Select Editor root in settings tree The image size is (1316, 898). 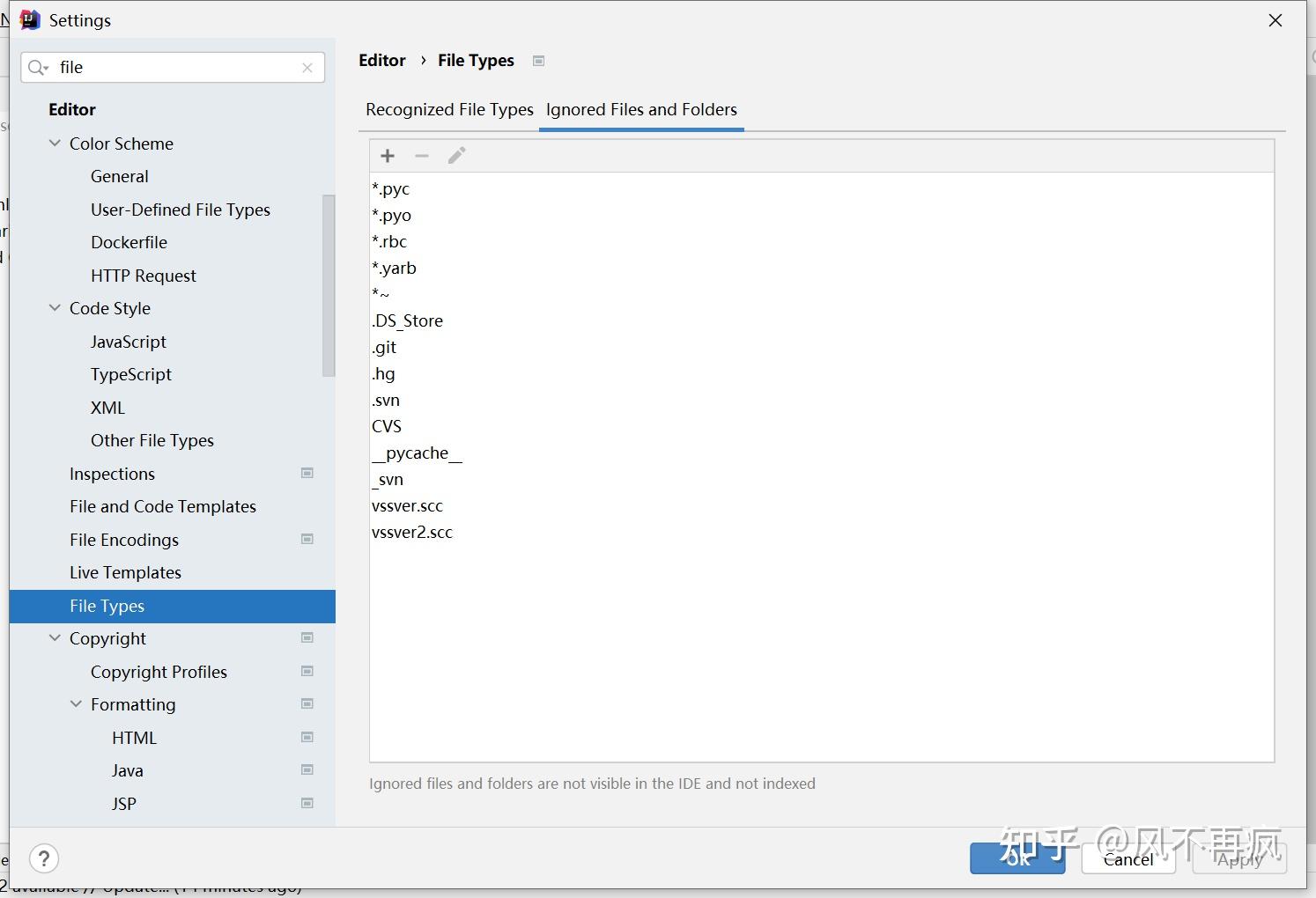click(x=72, y=110)
